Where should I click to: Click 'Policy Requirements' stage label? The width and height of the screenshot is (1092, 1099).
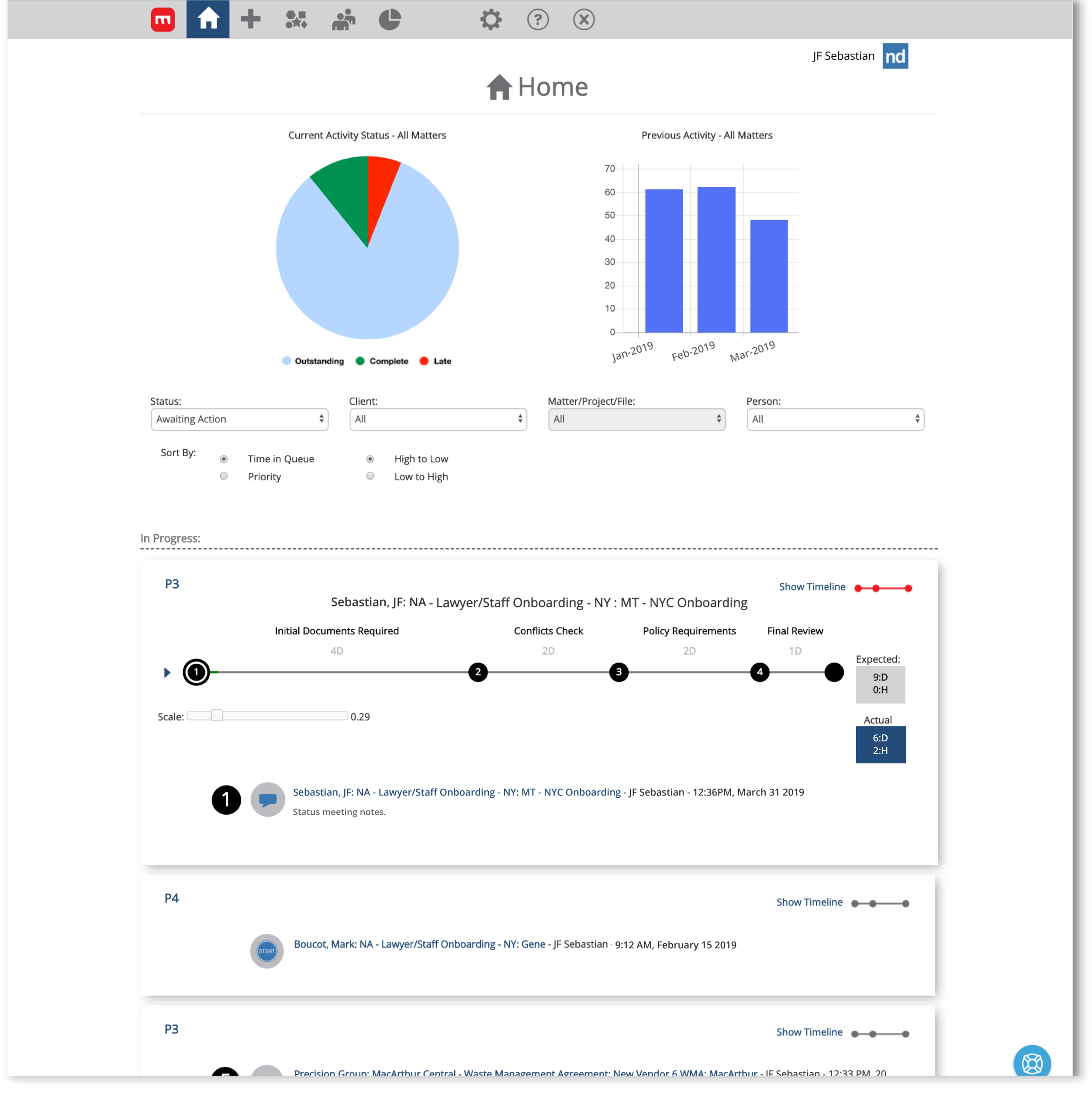click(689, 630)
